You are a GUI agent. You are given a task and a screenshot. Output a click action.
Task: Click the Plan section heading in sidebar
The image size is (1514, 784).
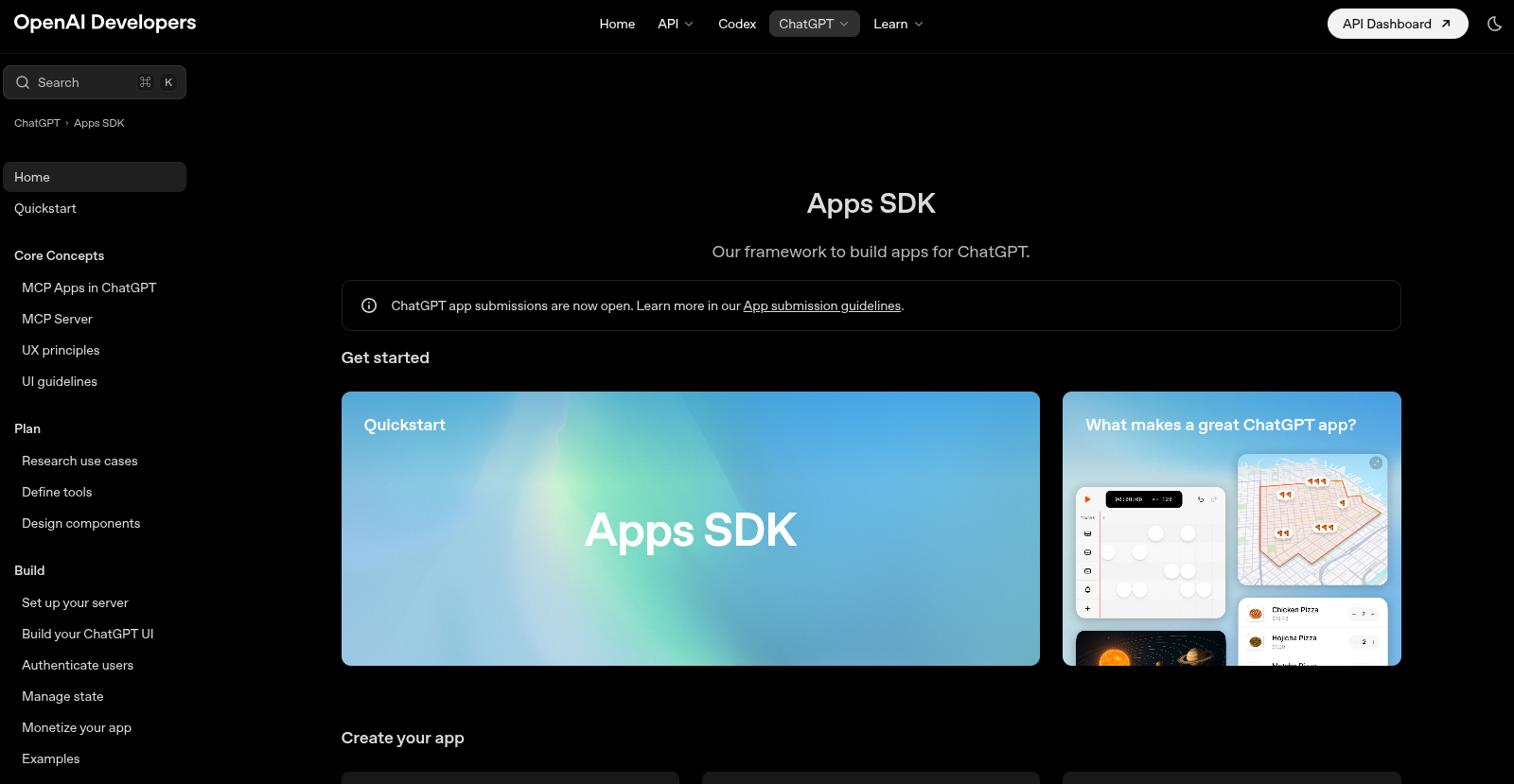pos(27,428)
